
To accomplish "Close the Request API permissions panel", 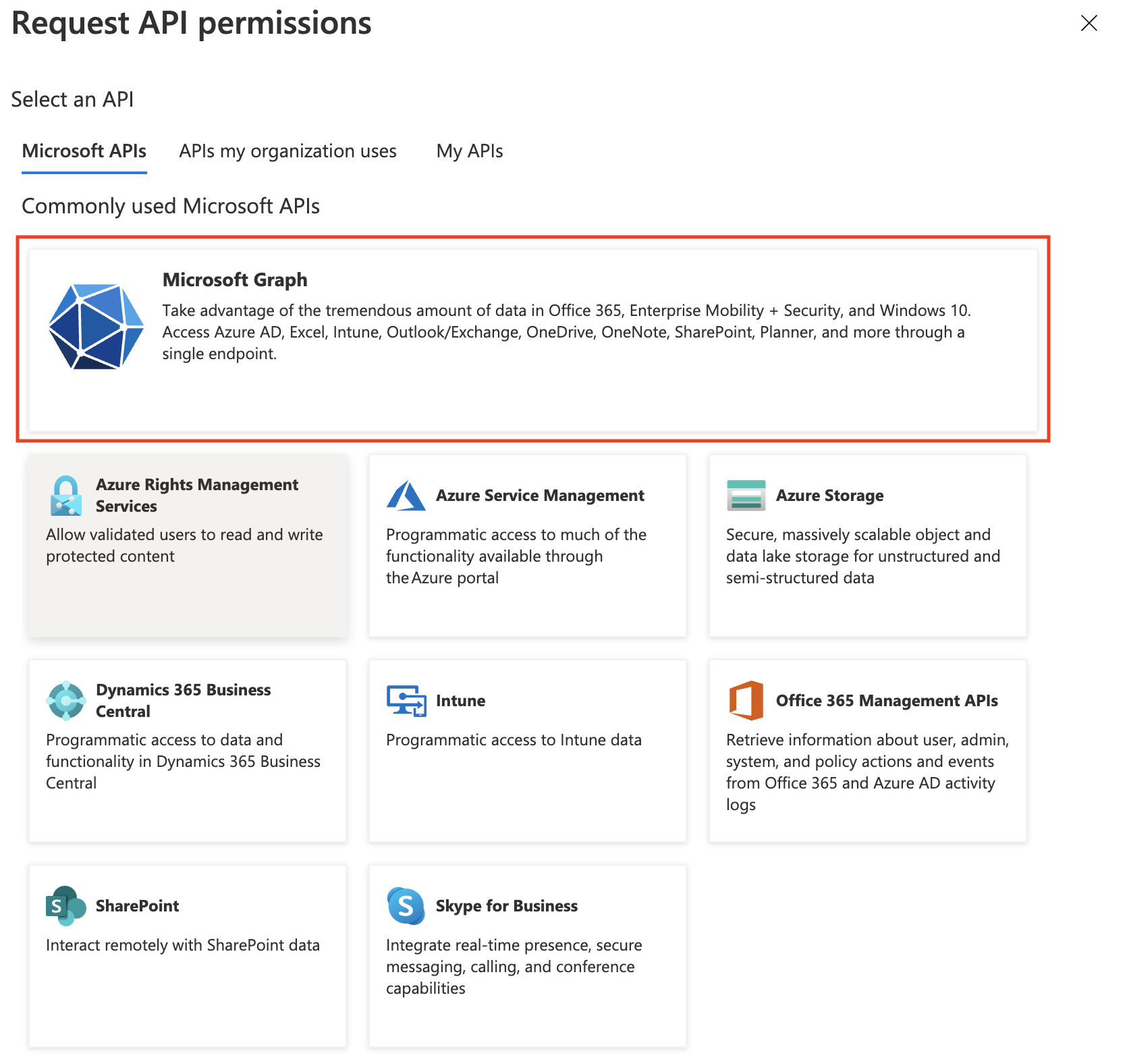I will (x=1089, y=23).
